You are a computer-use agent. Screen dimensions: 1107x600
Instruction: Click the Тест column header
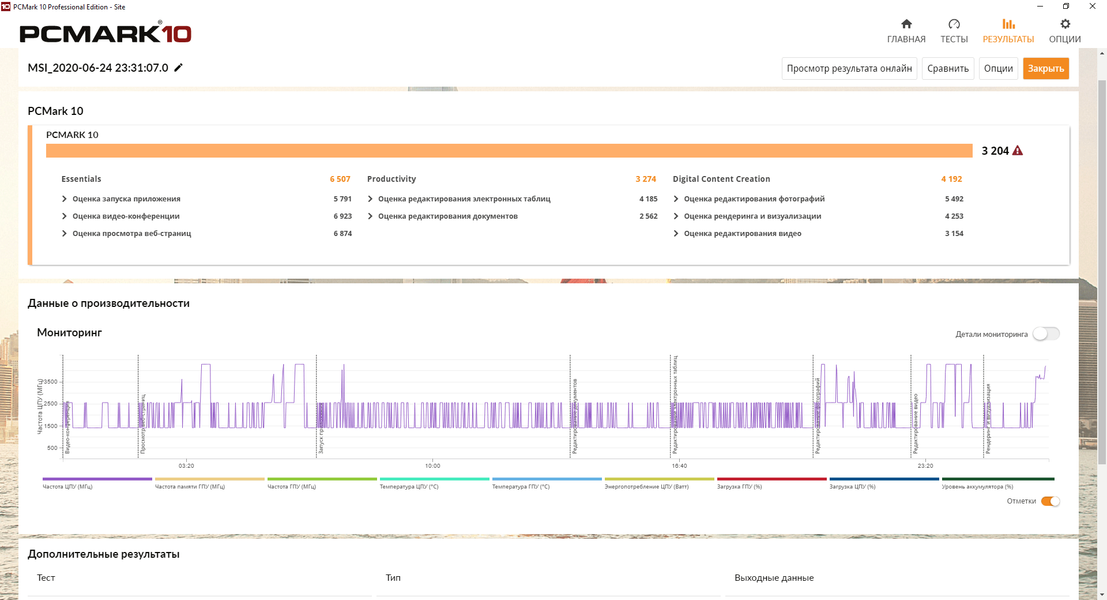46,577
